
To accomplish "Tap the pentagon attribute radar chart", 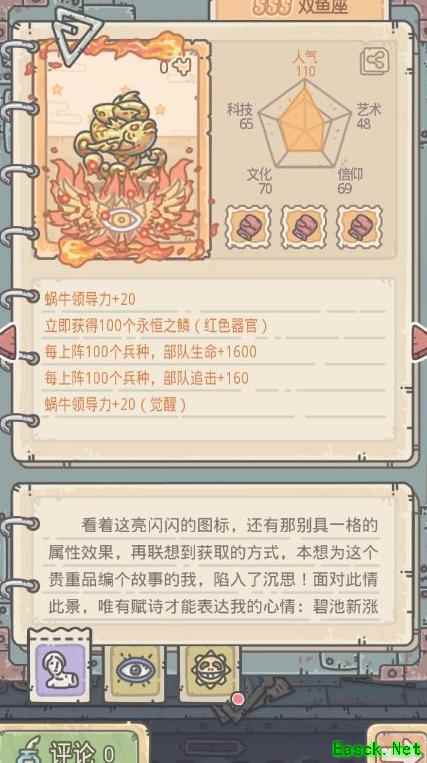I will pos(305,123).
